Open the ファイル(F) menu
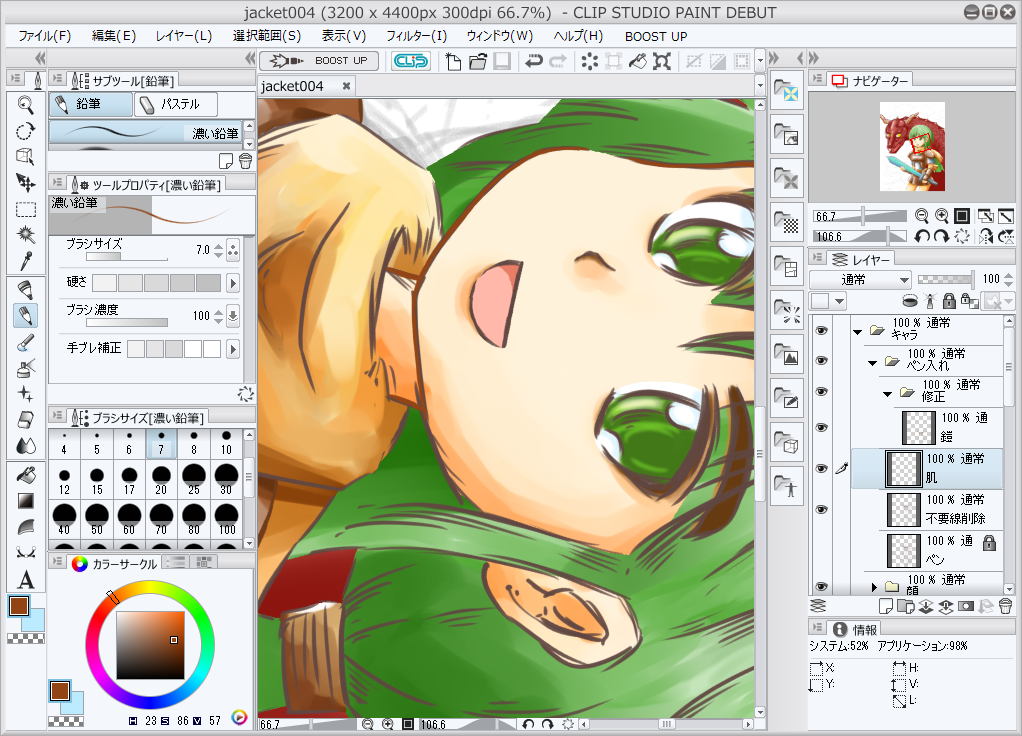Screen dimensions: 1022x736 pyautogui.click(x=44, y=37)
